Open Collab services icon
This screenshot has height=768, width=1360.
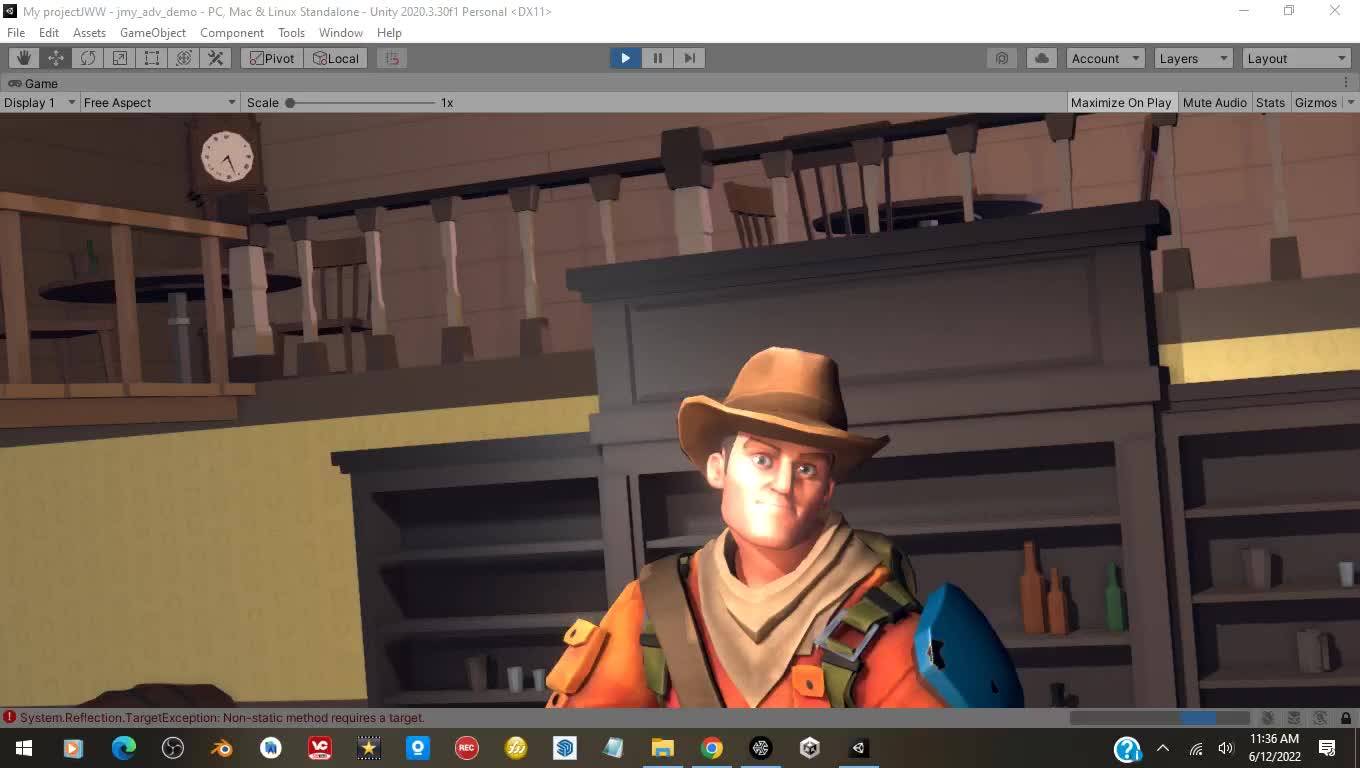pyautogui.click(x=1002, y=58)
